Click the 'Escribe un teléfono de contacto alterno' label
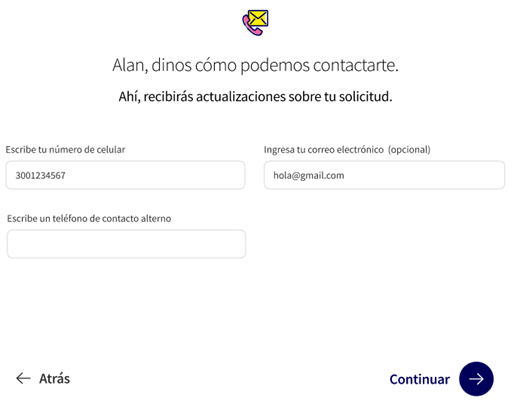The height and width of the screenshot is (413, 514). (89, 218)
